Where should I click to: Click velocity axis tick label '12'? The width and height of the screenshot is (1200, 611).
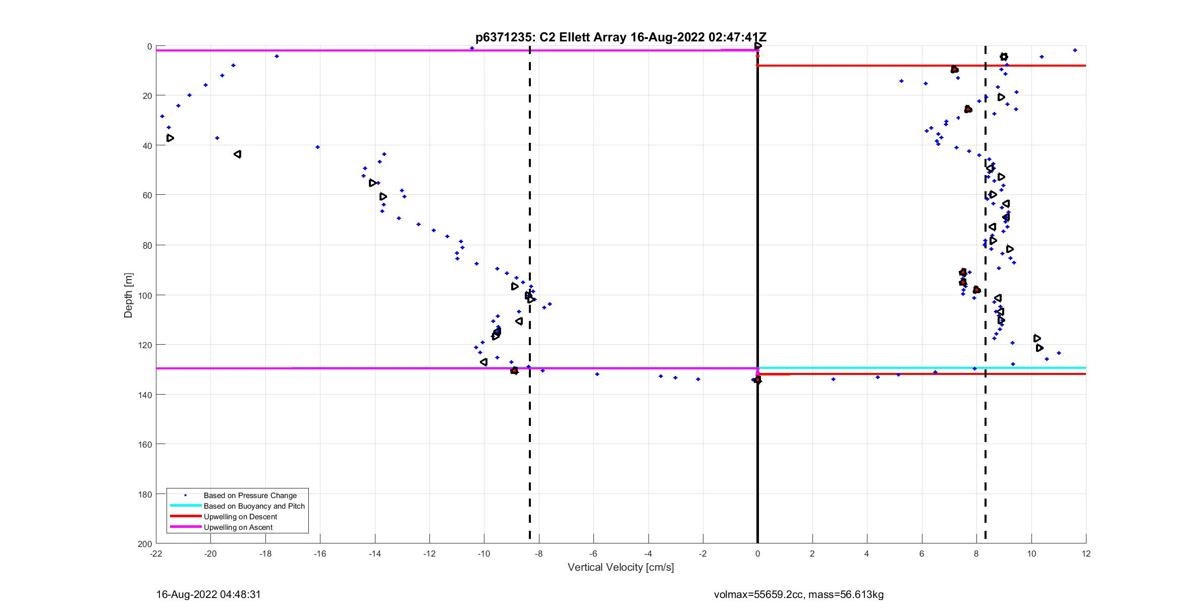pyautogui.click(x=1086, y=553)
